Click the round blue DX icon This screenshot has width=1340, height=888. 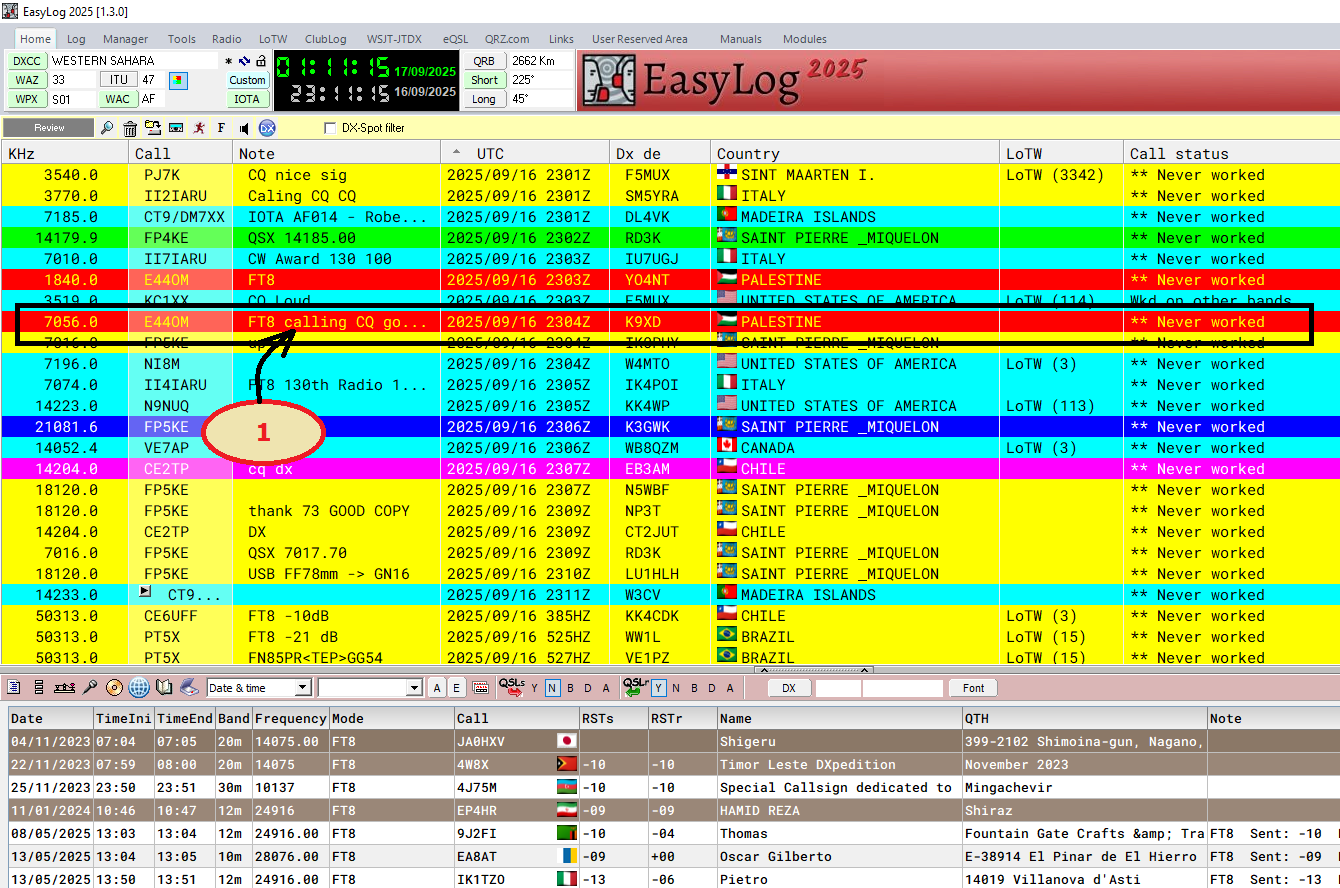(x=267, y=128)
